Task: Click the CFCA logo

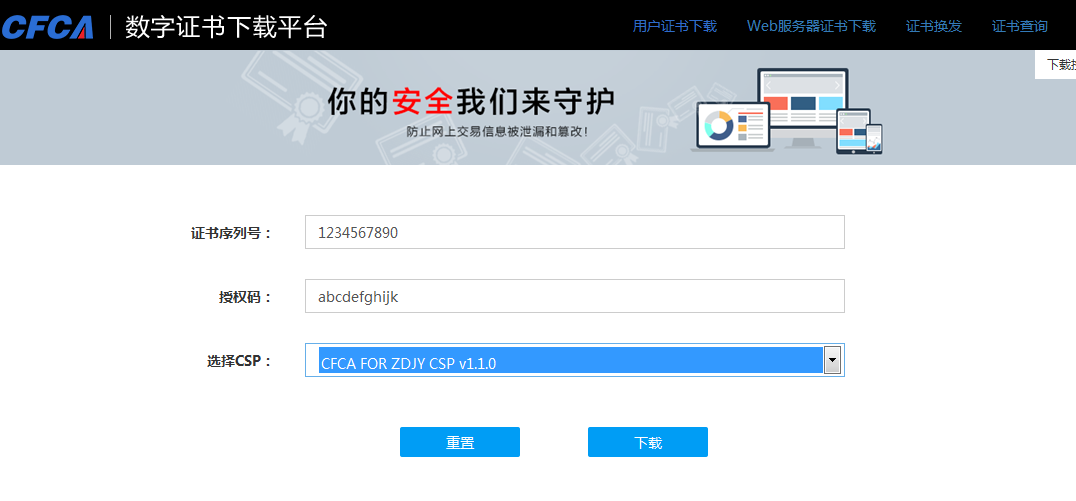Action: (x=47, y=27)
